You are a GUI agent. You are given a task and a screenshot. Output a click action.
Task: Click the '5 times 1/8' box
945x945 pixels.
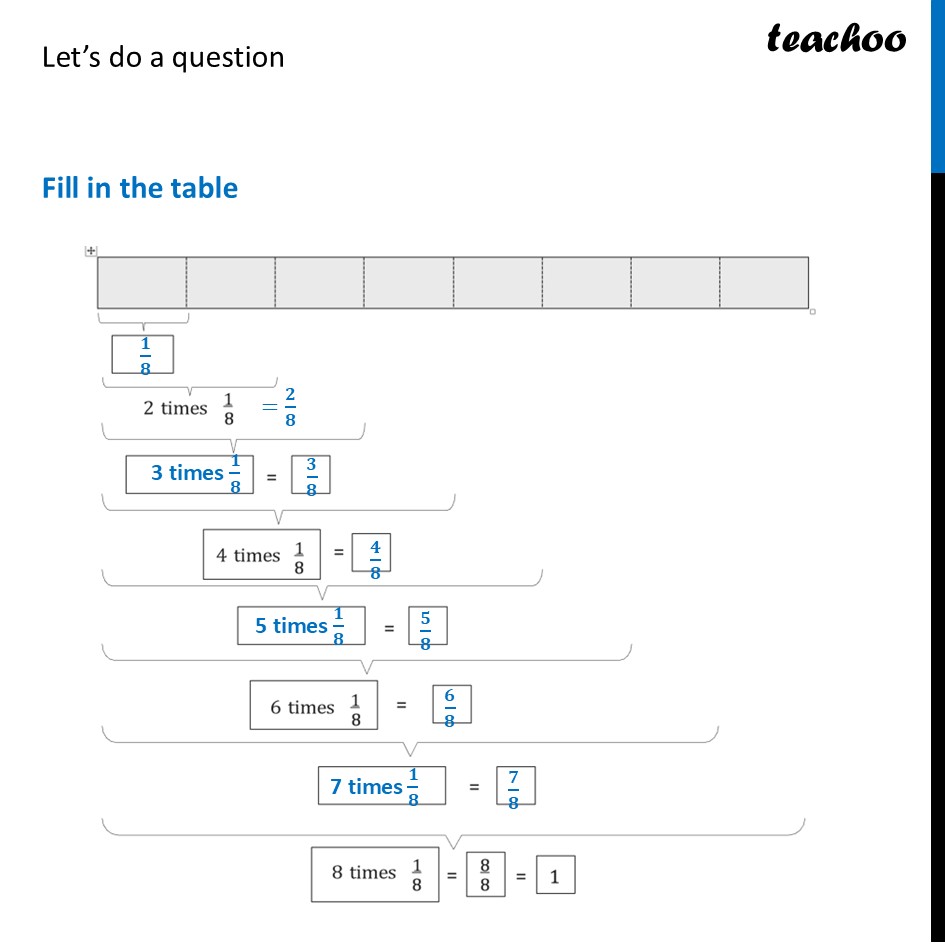(x=301, y=626)
